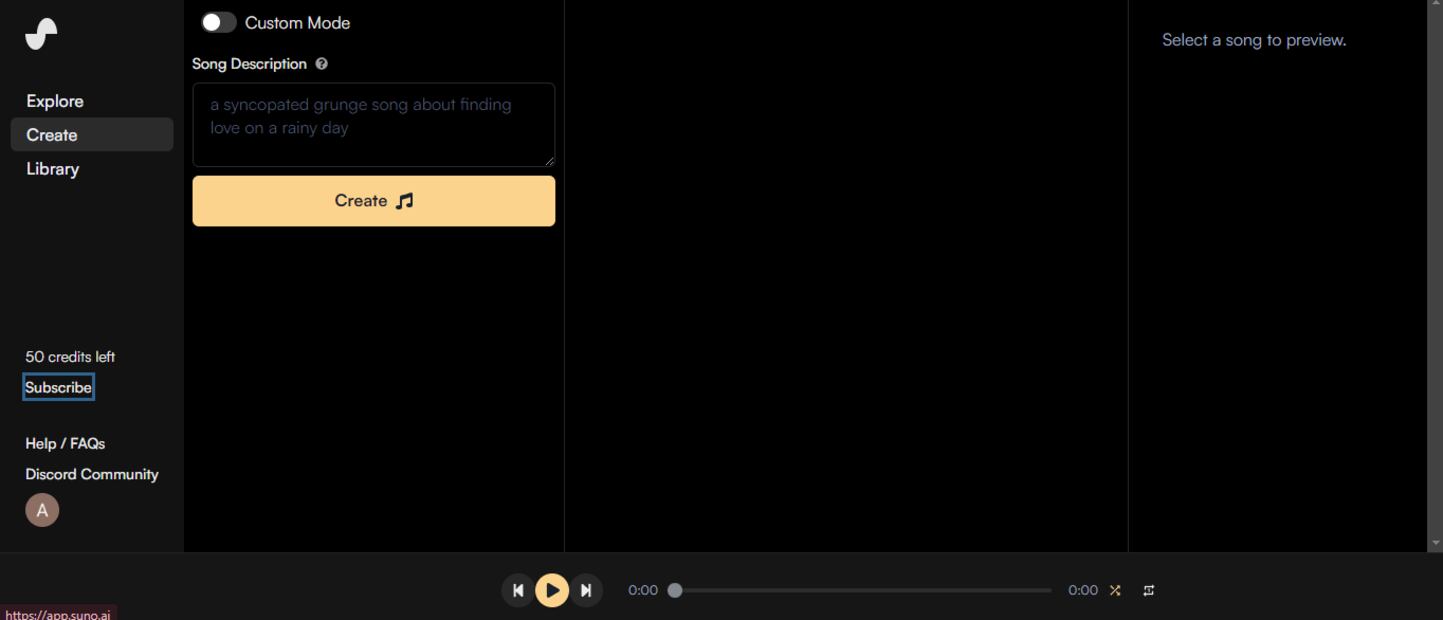Open the Help / FAQs link
This screenshot has height=620, width=1443.
(x=65, y=443)
